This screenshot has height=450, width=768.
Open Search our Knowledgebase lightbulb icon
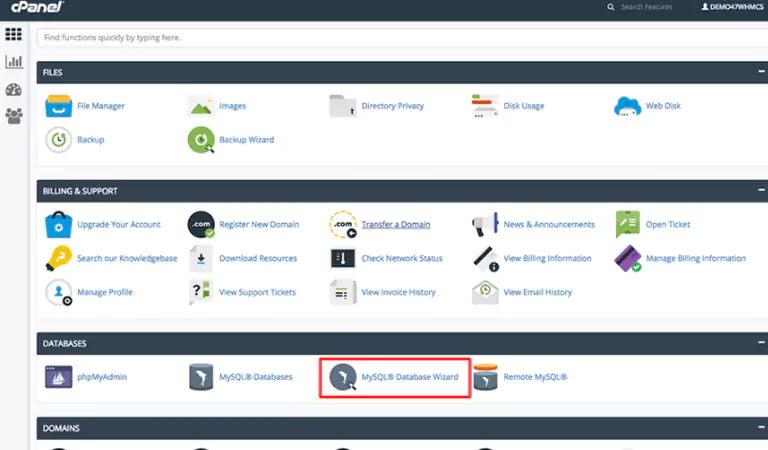(58, 258)
